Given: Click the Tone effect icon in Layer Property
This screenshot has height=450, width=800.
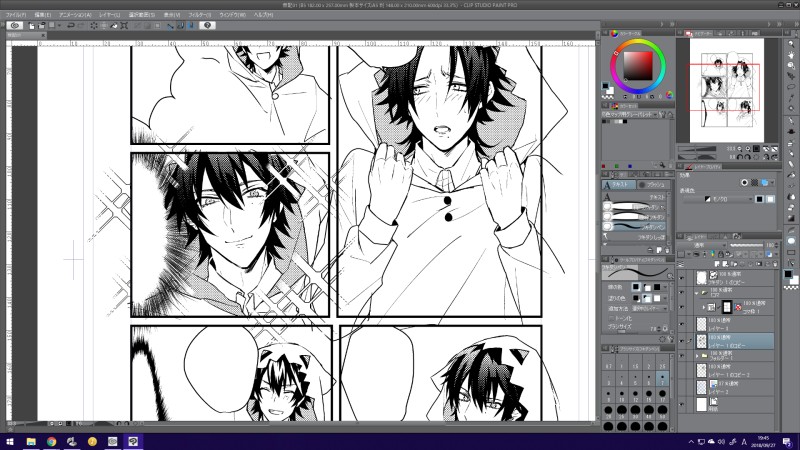Looking at the screenshot, I should click(x=754, y=183).
